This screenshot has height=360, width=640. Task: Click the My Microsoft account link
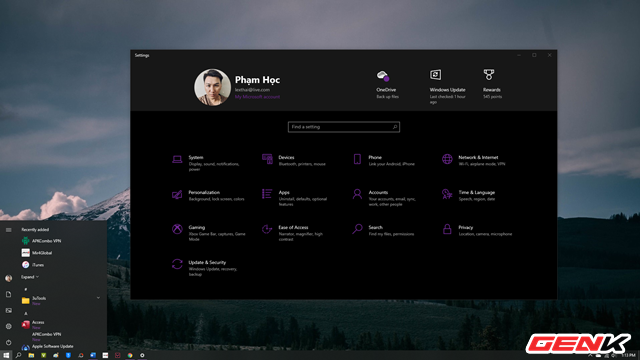[x=257, y=97]
